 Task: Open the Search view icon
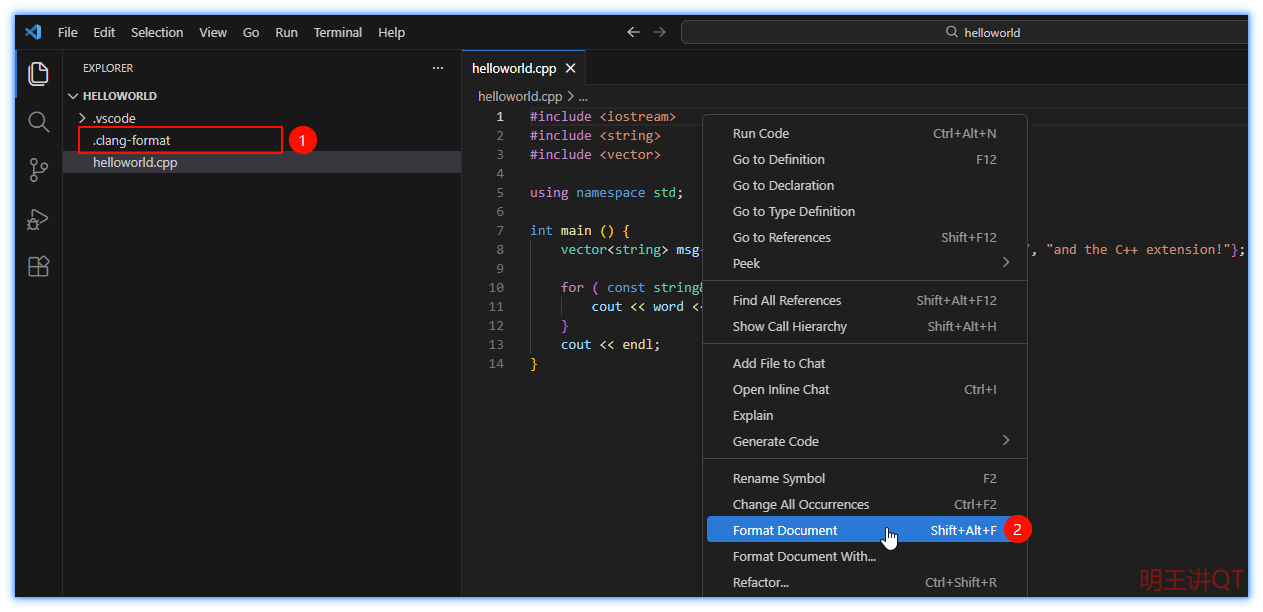pos(38,122)
